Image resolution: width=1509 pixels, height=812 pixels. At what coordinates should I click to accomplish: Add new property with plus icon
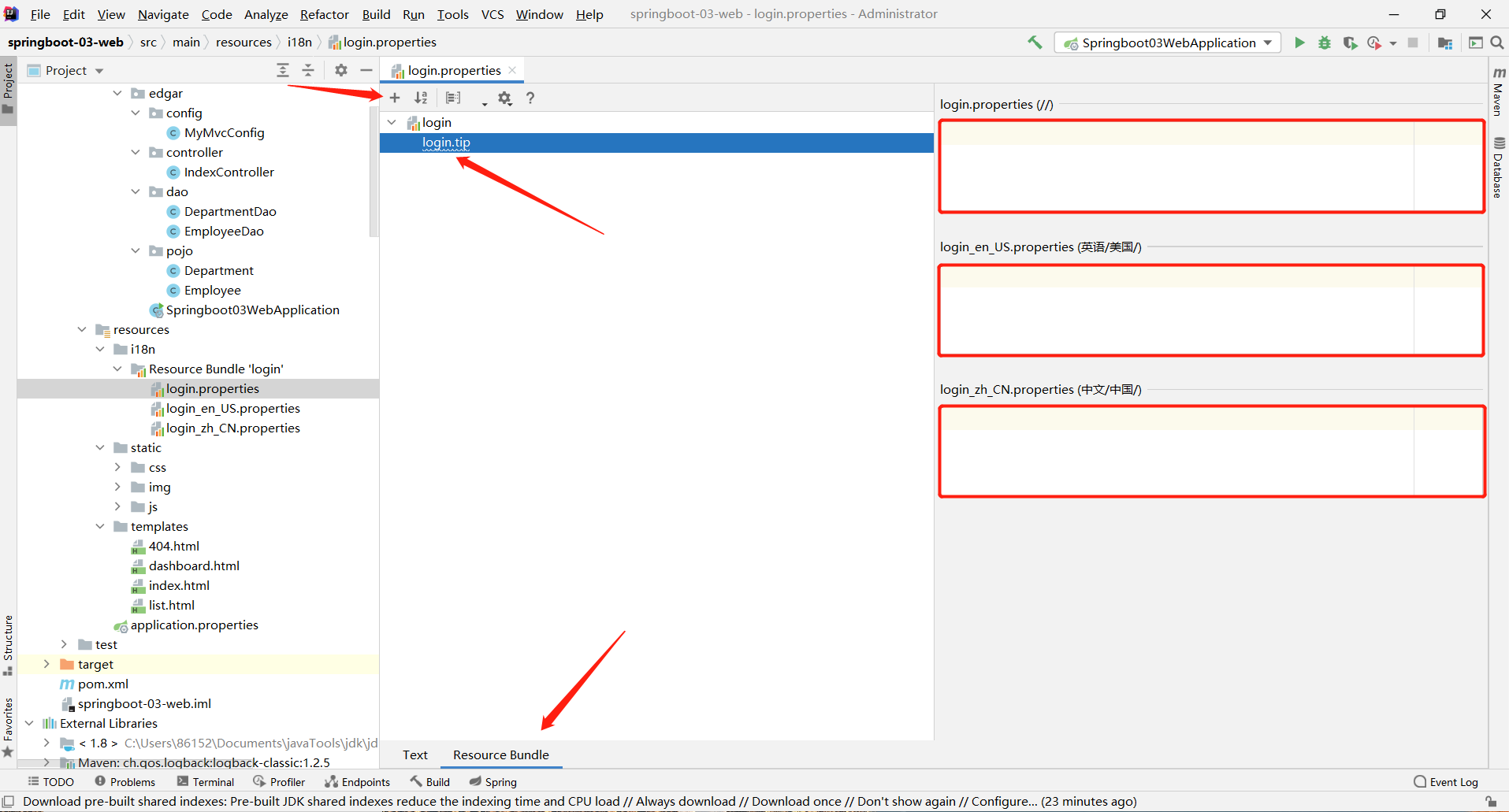[395, 98]
